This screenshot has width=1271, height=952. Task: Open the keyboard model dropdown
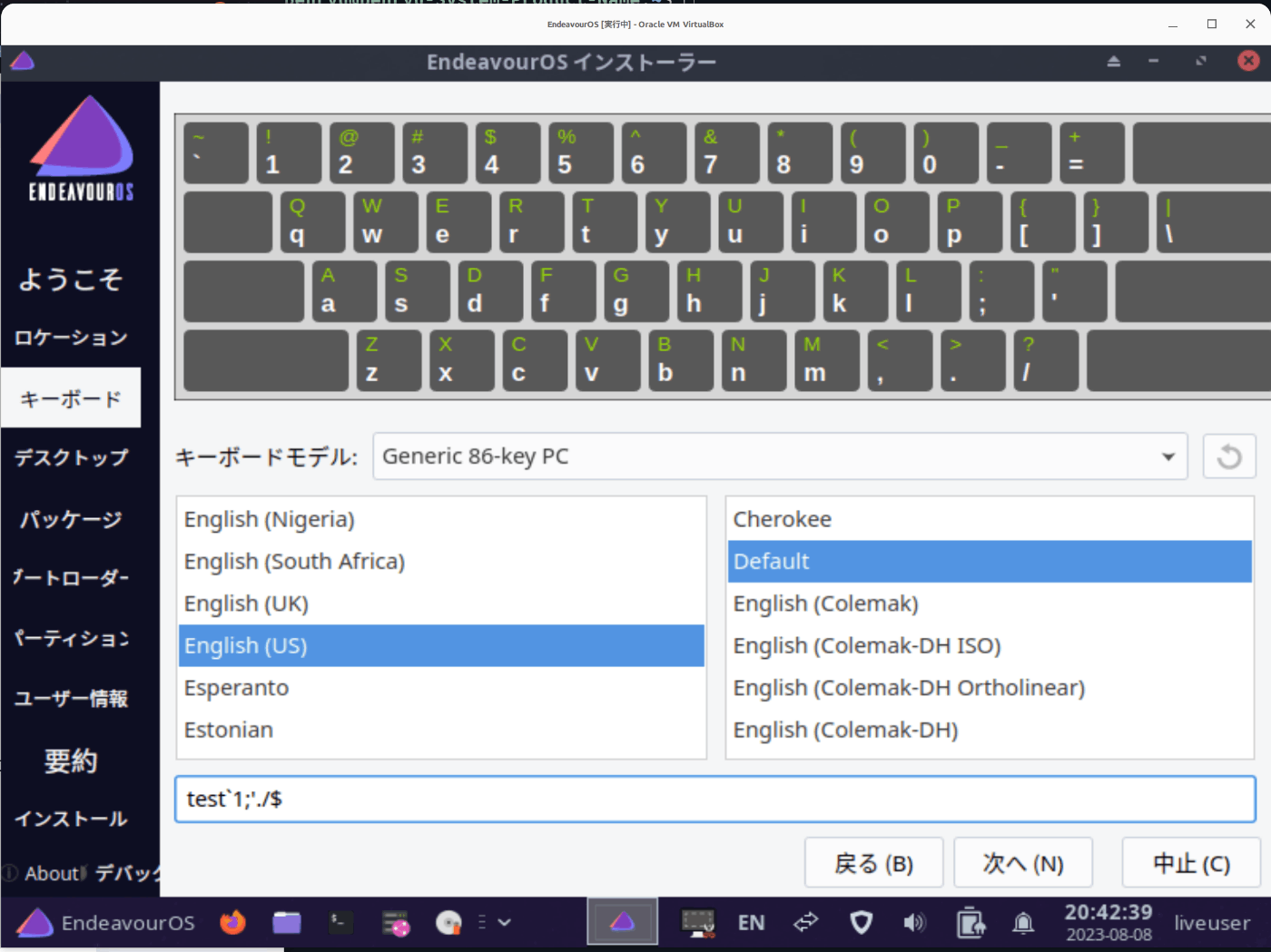780,456
